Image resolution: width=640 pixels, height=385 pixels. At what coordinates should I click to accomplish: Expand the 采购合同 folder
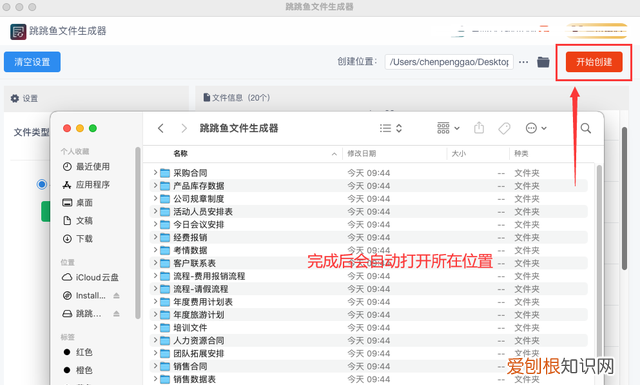[x=155, y=173]
